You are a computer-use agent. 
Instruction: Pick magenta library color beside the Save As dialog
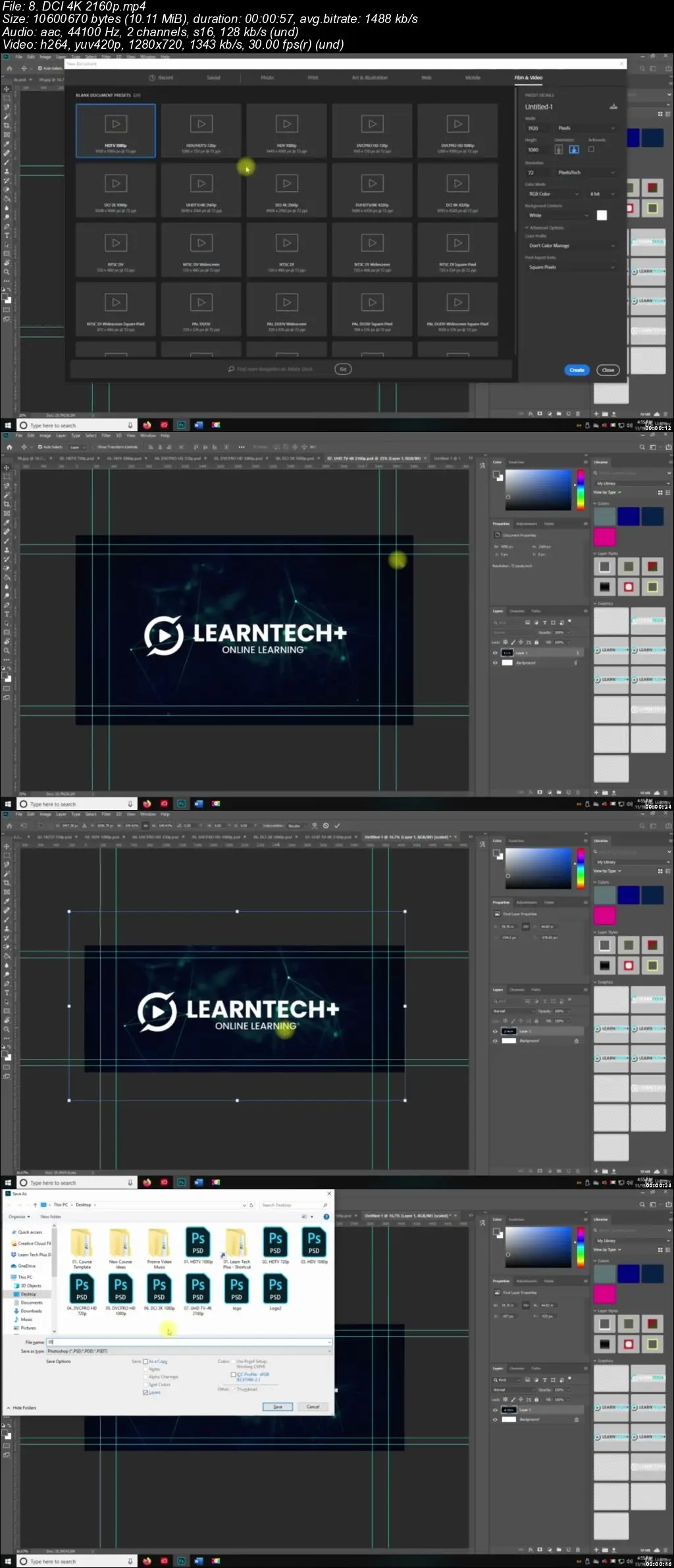click(604, 1294)
